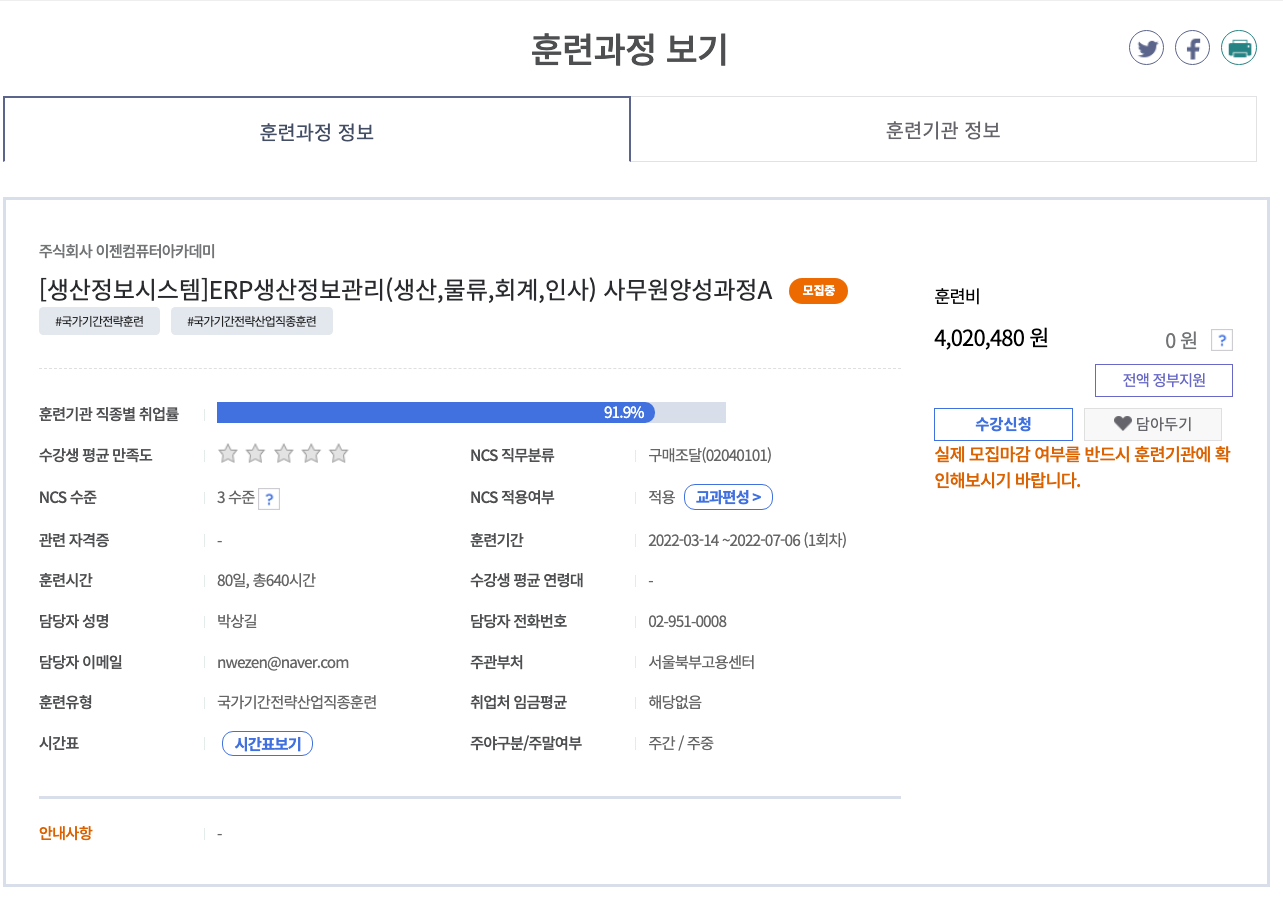This screenshot has width=1283, height=900.
Task: Click training type value 국가기간전략산업직종훈련
Action: click(297, 702)
